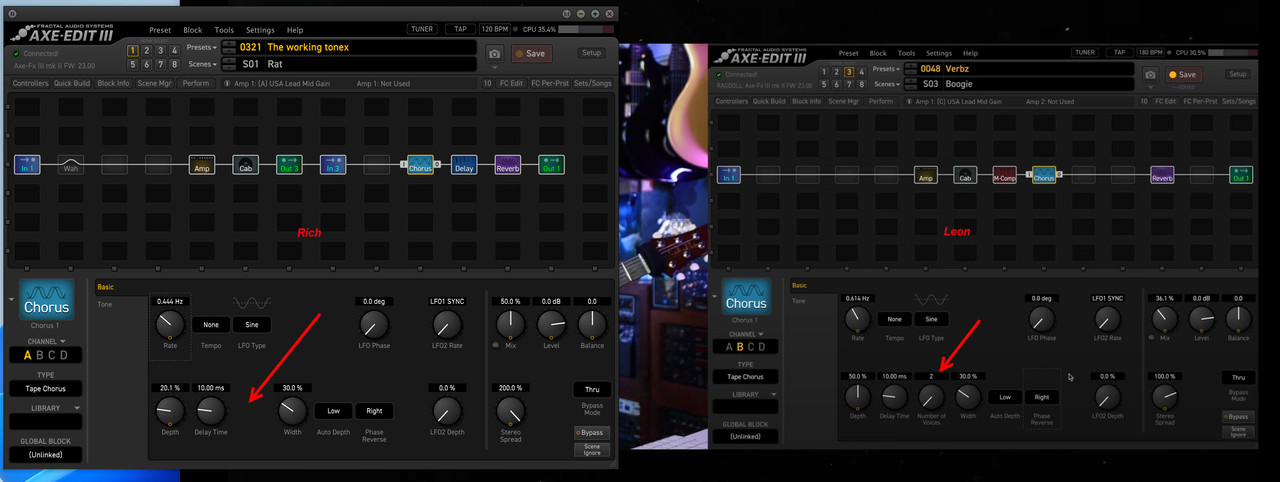Click the large Chorus block icon in Rich editor panel
The height and width of the screenshot is (482, 1280).
[45, 300]
